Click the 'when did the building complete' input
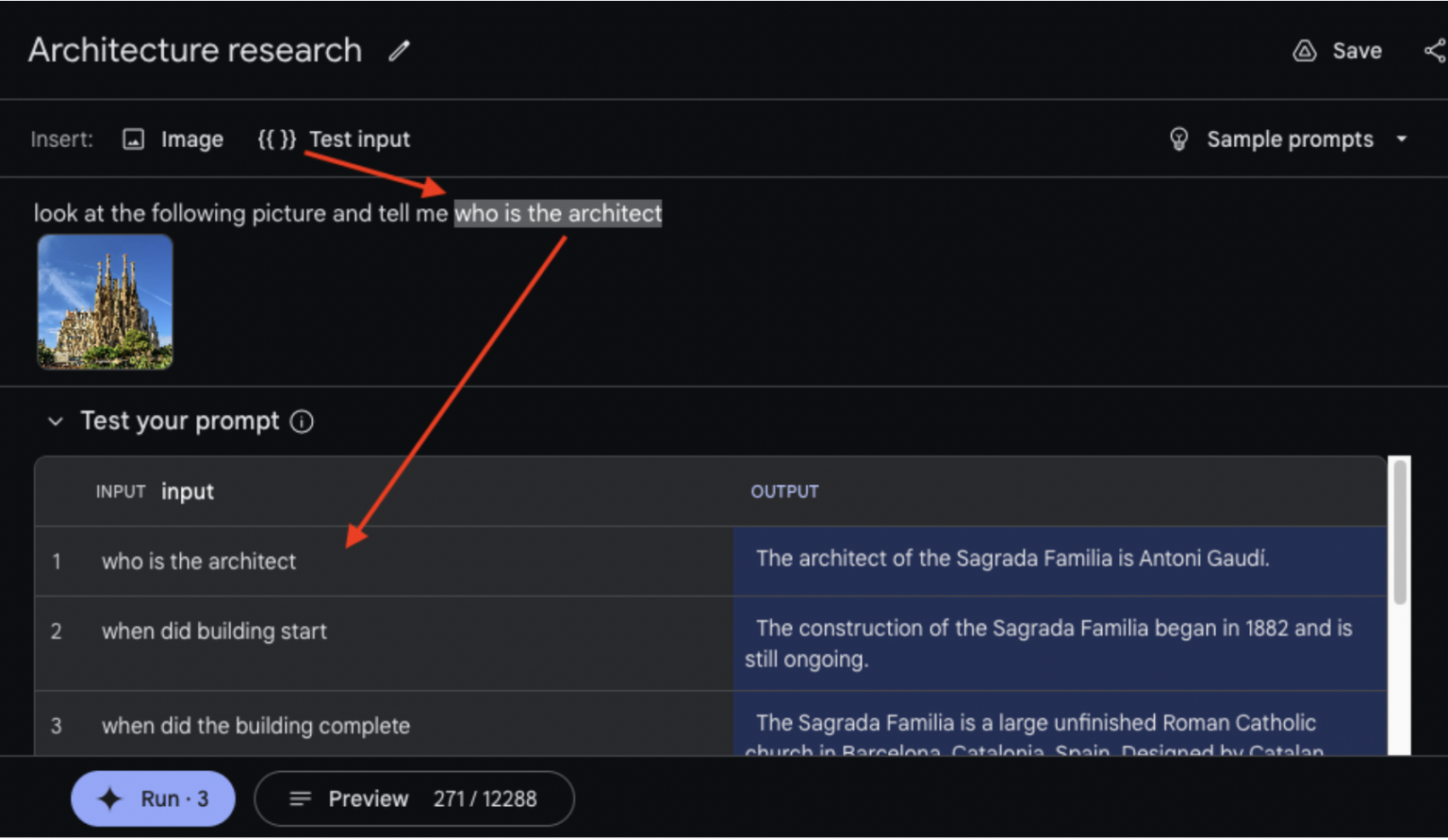 [255, 726]
